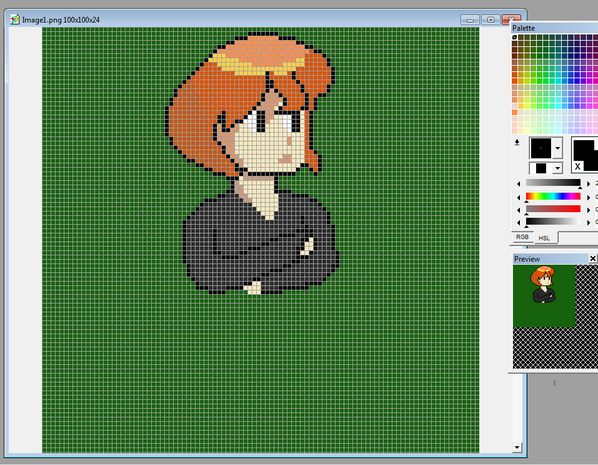The width and height of the screenshot is (598, 465).
Task: Click the black-to-white lightness slider bar
Action: [553, 222]
